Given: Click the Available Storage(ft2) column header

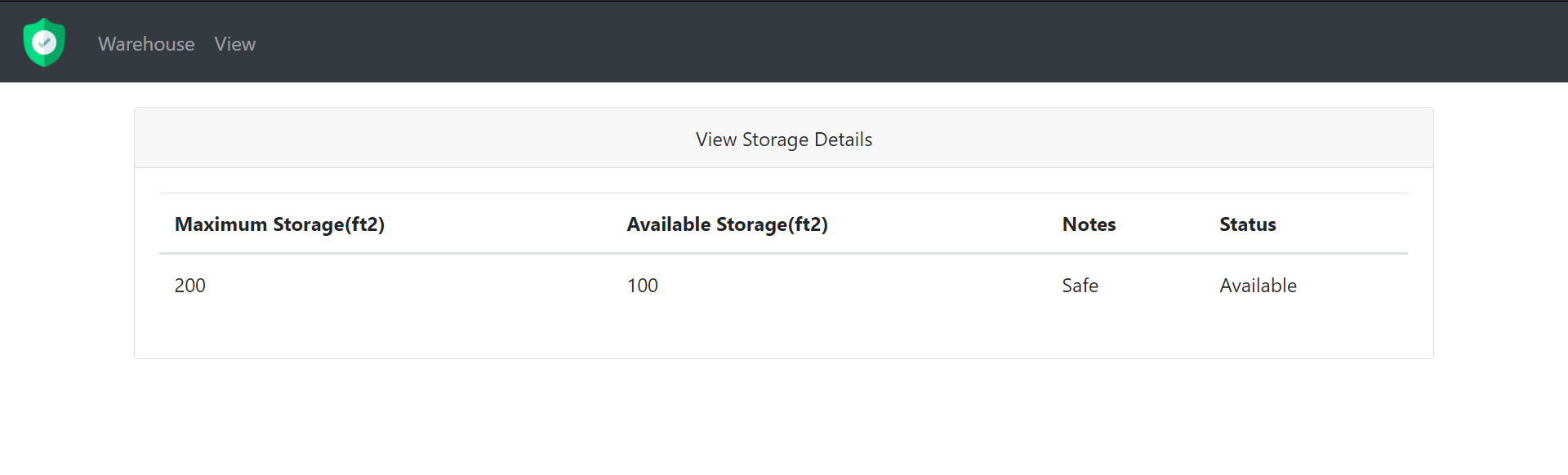Looking at the screenshot, I should pos(727,224).
